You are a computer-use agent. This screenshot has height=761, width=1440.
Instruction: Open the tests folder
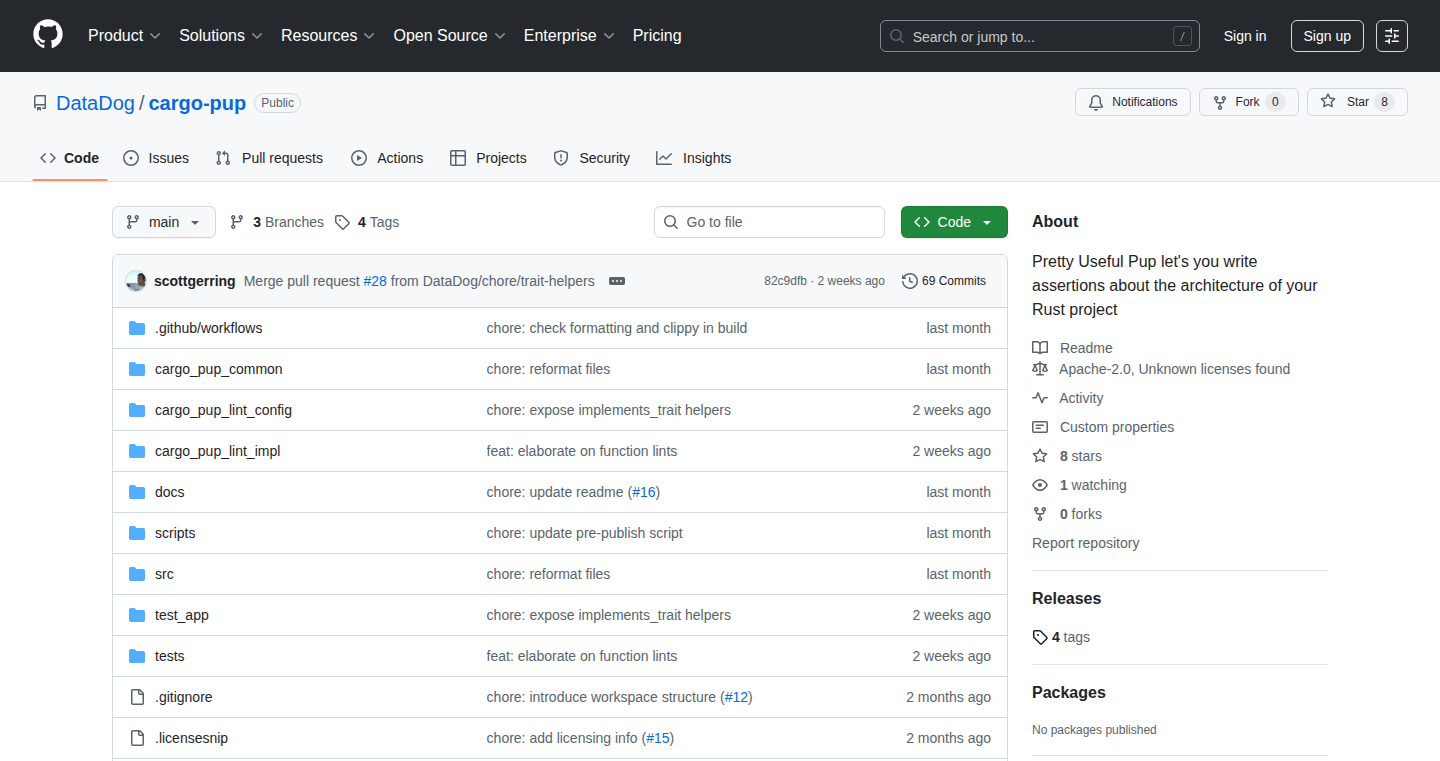(170, 656)
